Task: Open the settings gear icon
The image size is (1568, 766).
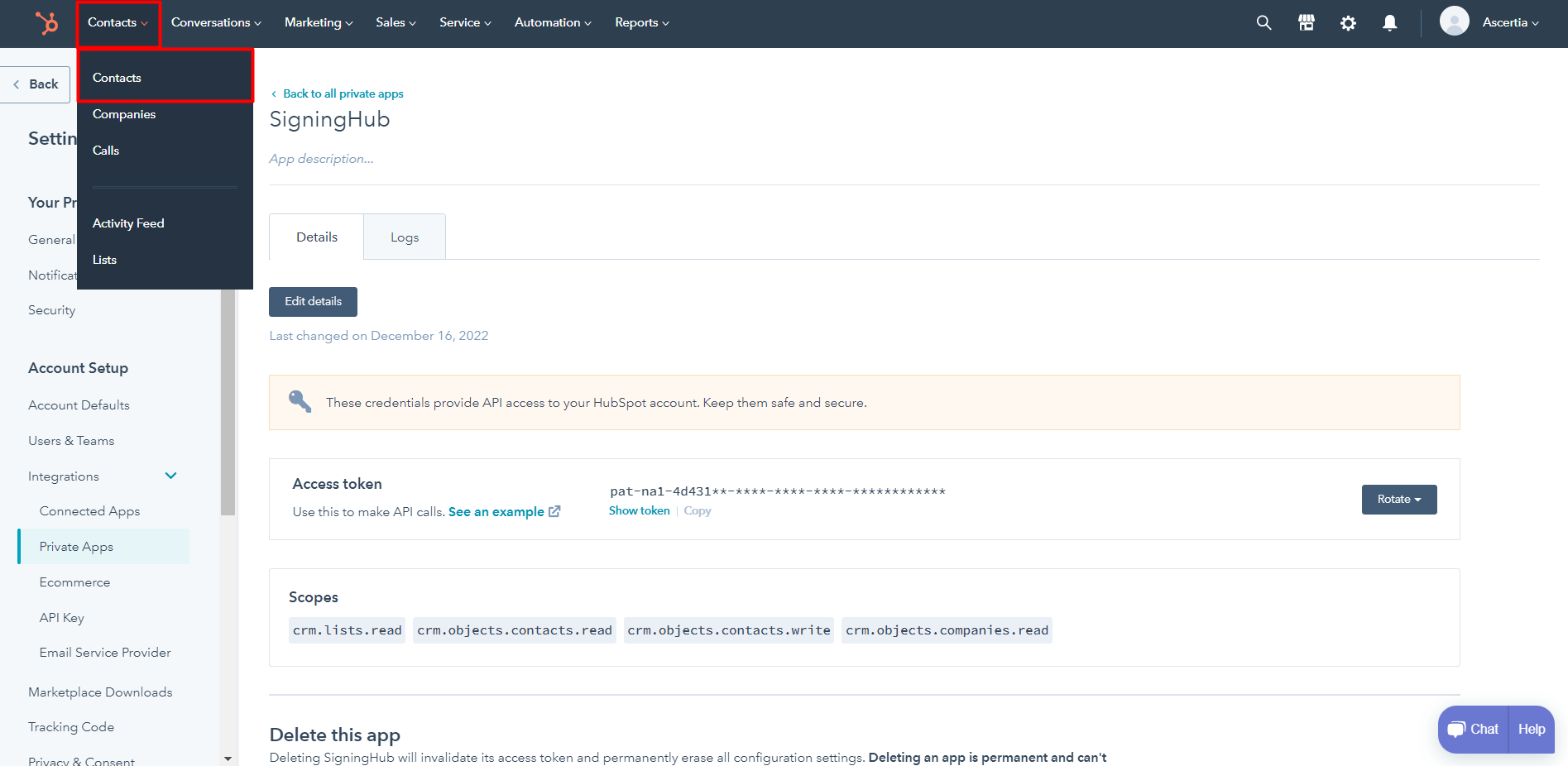Action: pos(1348,23)
